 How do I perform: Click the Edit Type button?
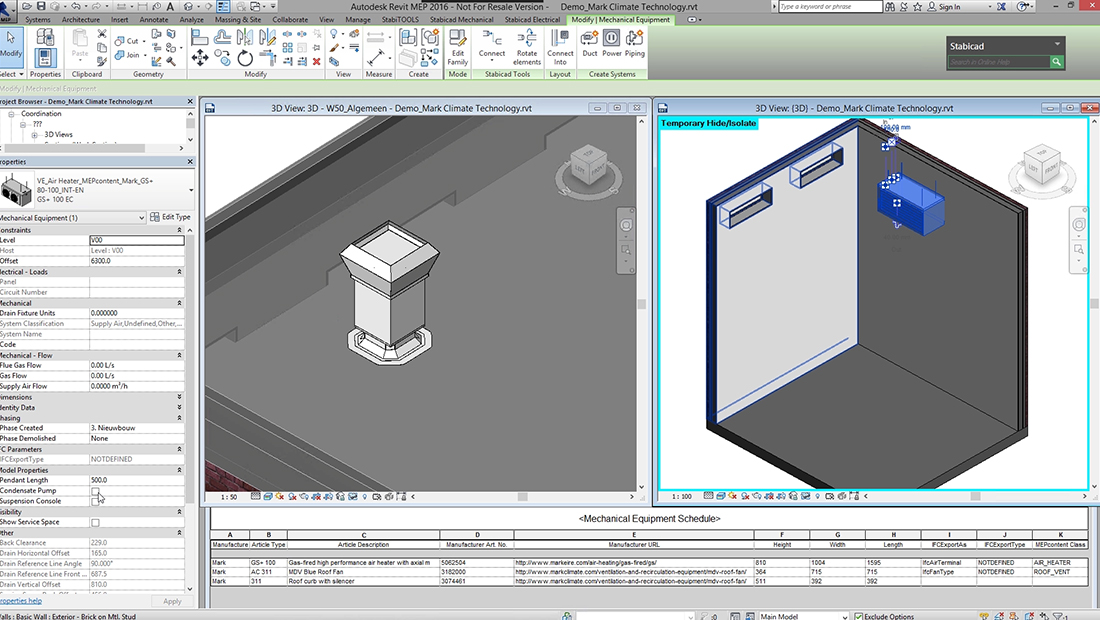pos(169,218)
